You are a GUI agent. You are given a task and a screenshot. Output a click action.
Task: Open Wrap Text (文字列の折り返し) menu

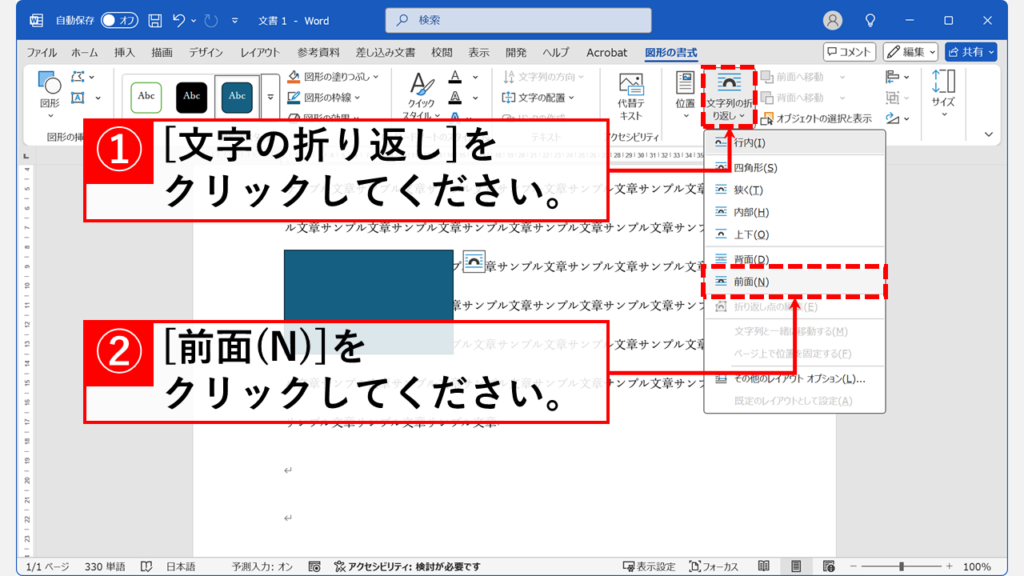729,96
